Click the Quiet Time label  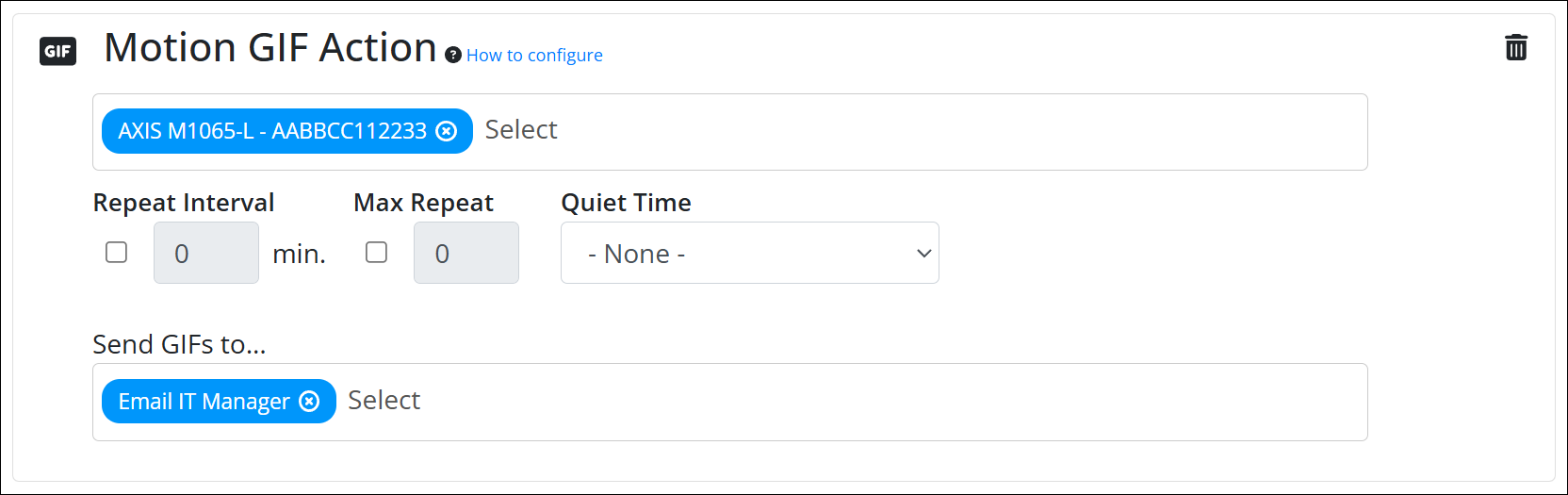[x=626, y=203]
